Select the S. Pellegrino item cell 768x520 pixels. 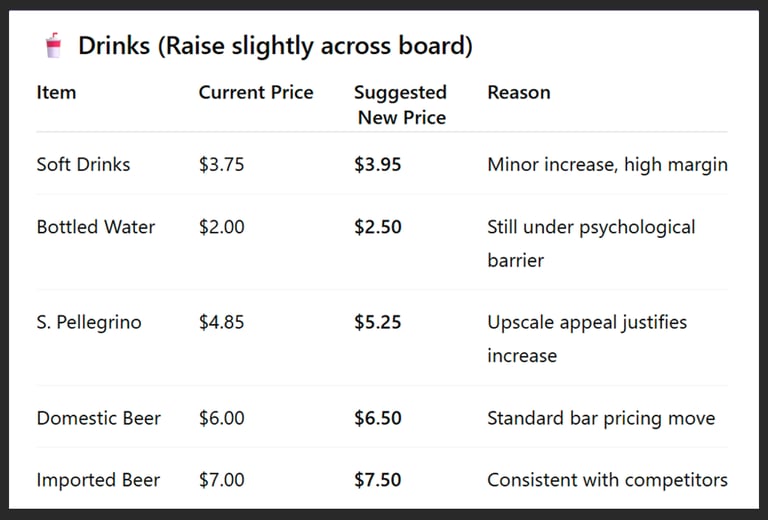click(x=89, y=323)
